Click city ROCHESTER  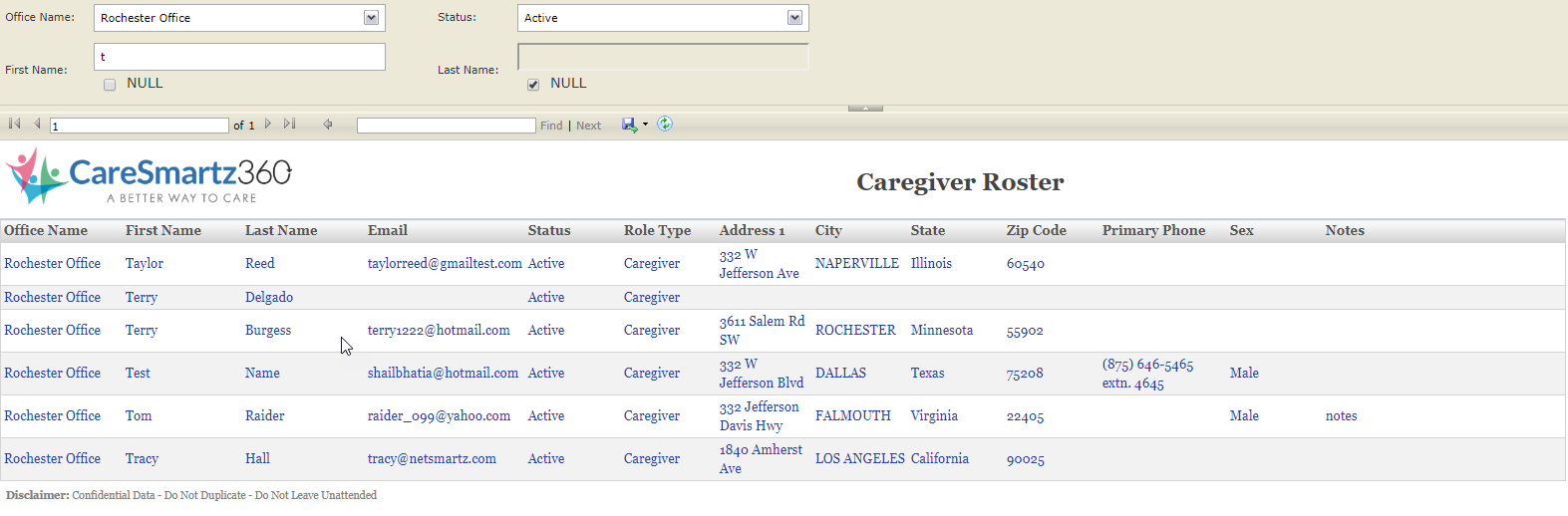click(x=855, y=330)
